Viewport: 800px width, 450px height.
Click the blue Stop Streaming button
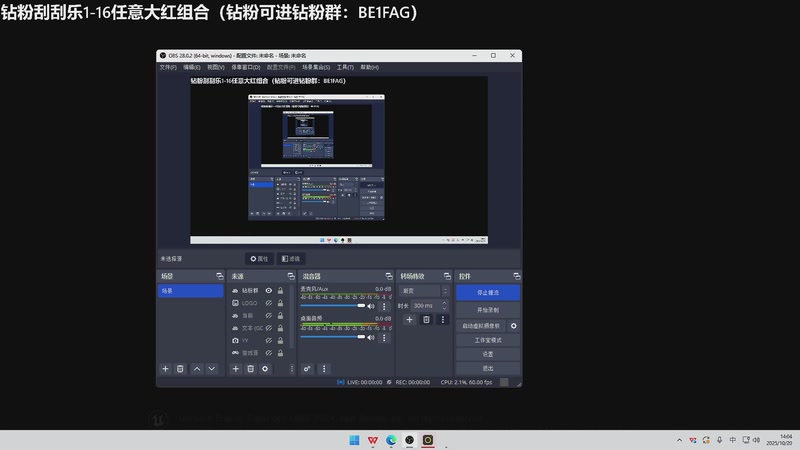(x=488, y=293)
